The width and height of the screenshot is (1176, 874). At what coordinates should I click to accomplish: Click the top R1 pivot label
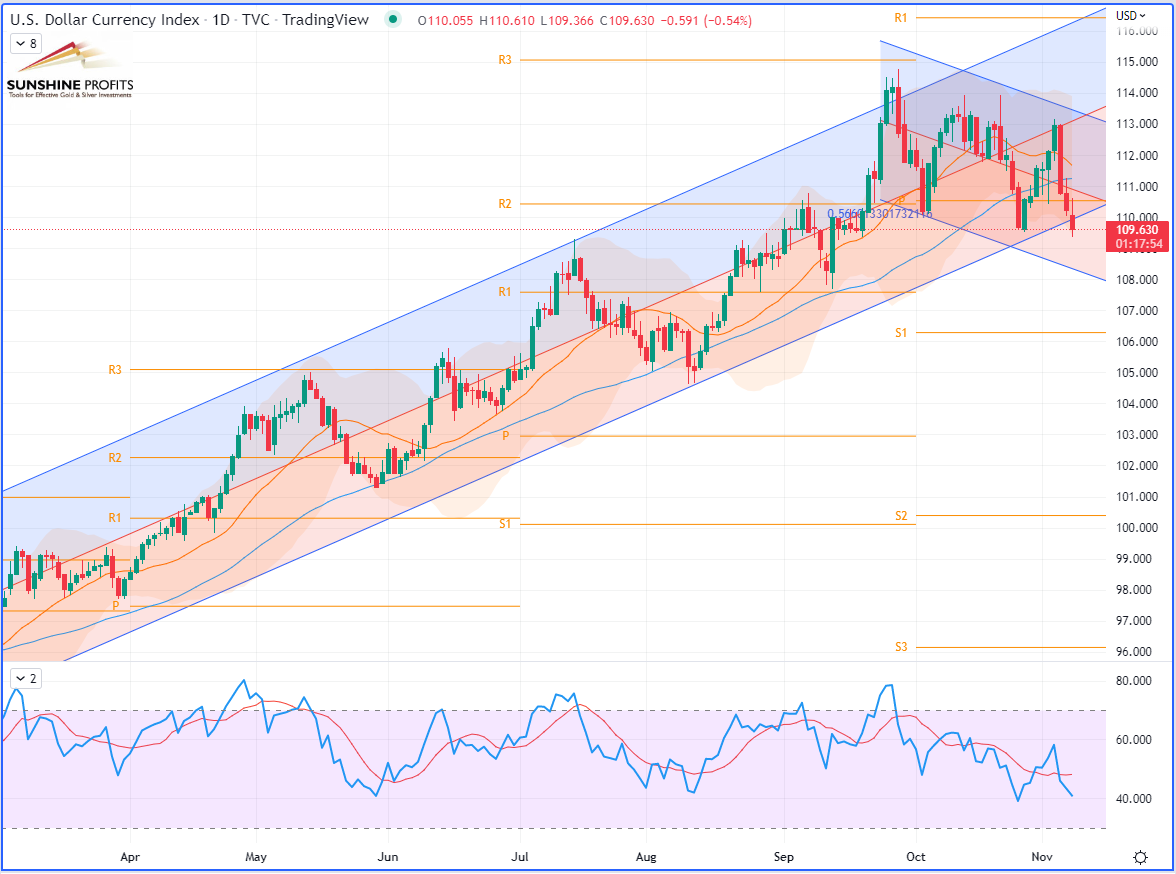coord(901,17)
